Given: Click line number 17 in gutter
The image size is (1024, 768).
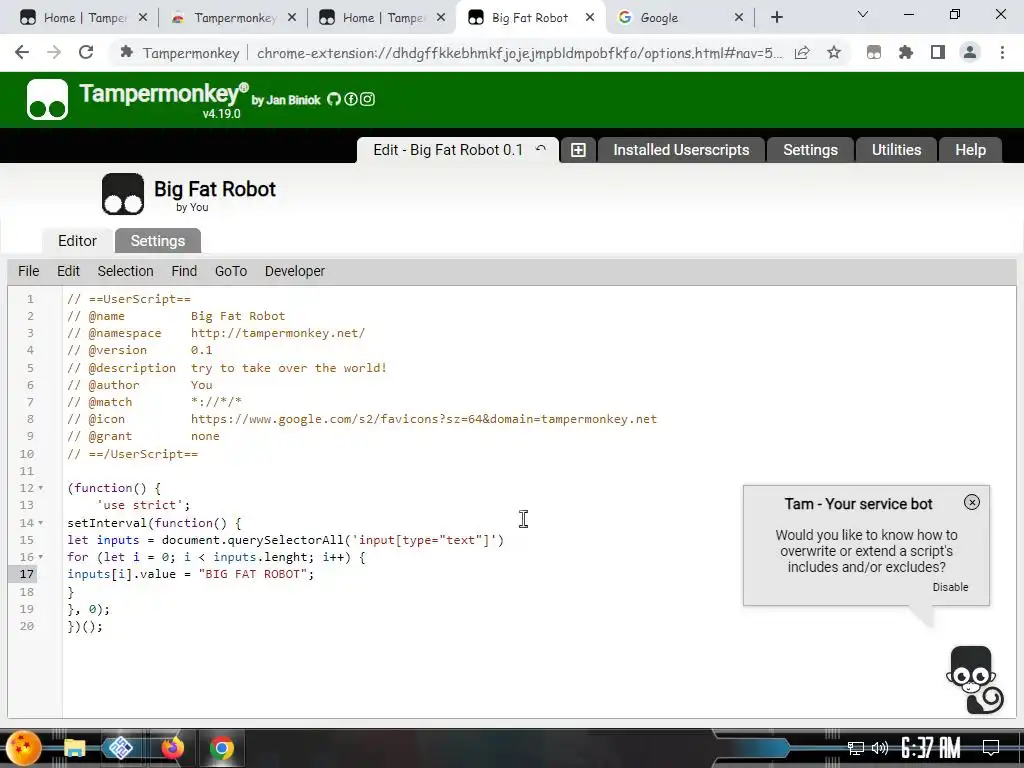Looking at the screenshot, I should pos(27,574).
